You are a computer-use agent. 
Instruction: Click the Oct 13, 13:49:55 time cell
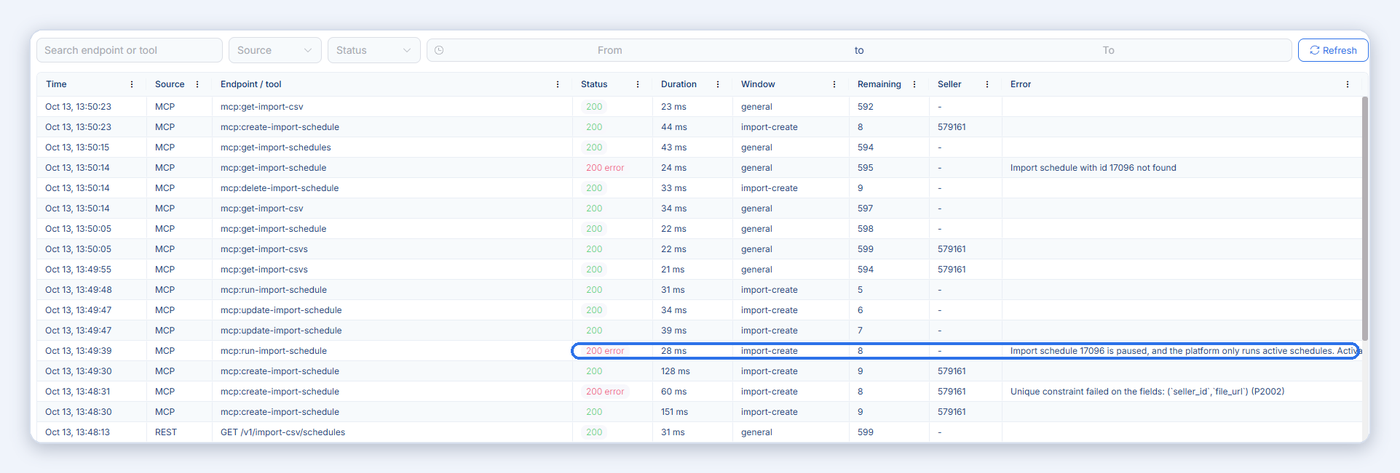[x=78, y=270]
